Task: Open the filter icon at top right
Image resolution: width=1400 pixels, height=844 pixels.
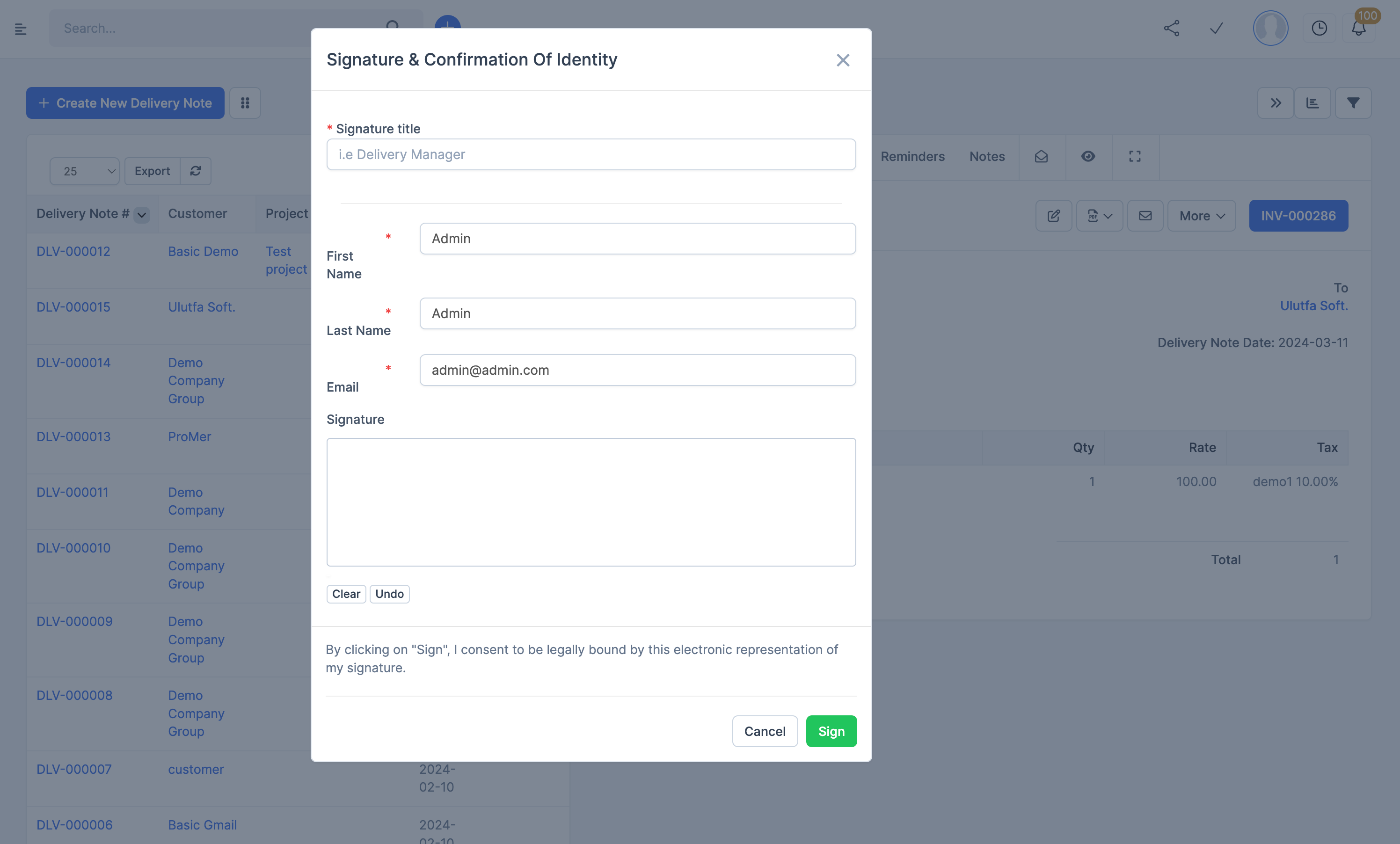Action: pyautogui.click(x=1353, y=103)
